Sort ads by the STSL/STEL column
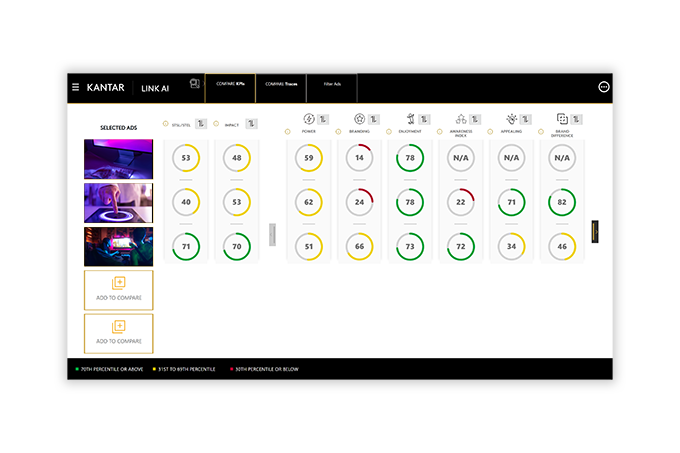680x453 pixels. (x=201, y=124)
